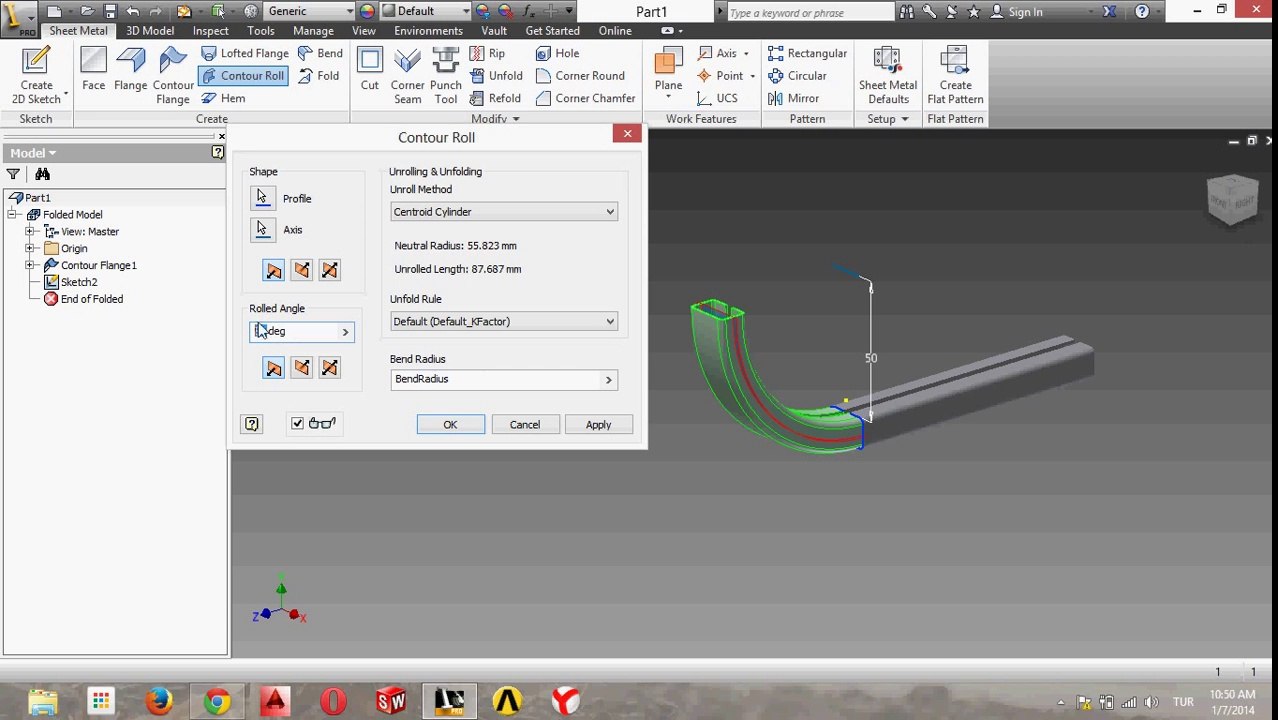
Task: Select first offset direction under Shape
Action: point(273,270)
